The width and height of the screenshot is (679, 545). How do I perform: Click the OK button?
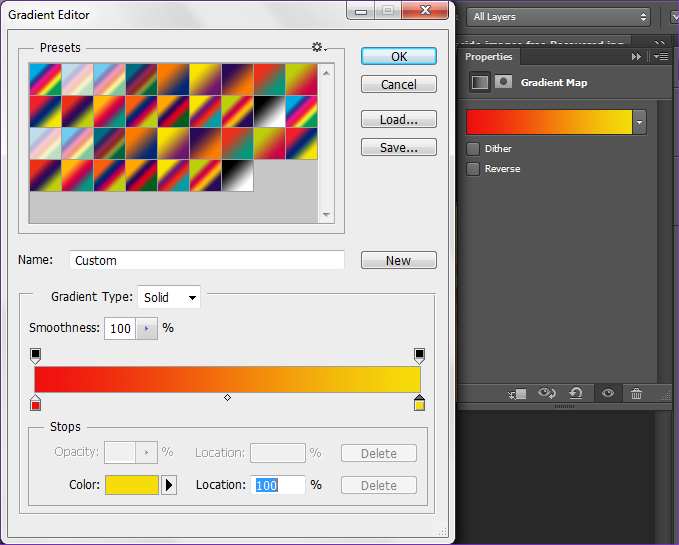point(398,56)
